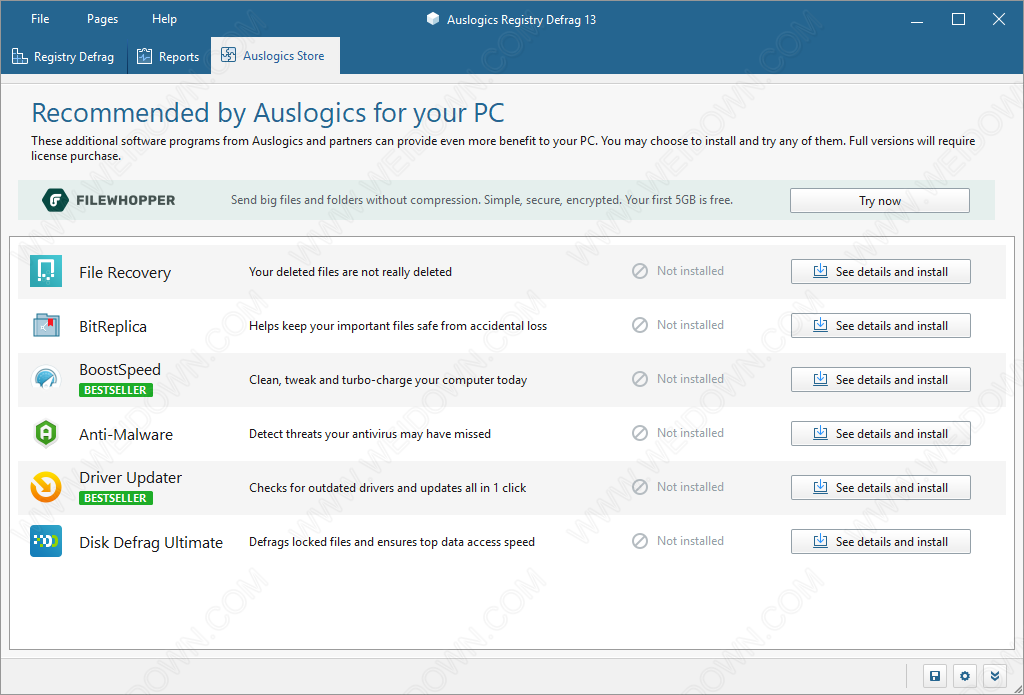Click the BESTSELLER badge under Driver Updater
Viewport: 1024px width, 695px height.
click(x=116, y=498)
